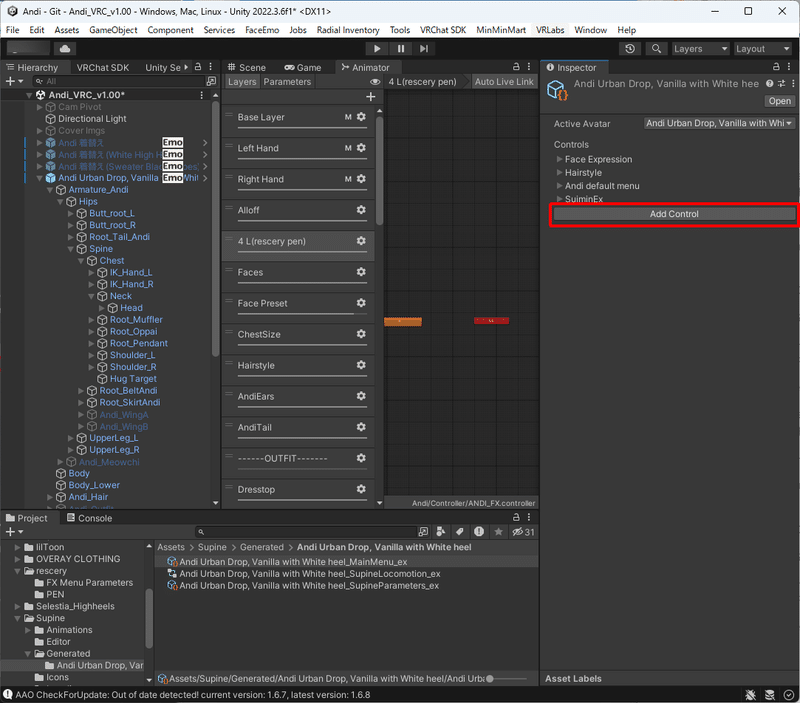The width and height of the screenshot is (800, 703).
Task: Click the checkmark activity icon in status bar
Action: 789,695
